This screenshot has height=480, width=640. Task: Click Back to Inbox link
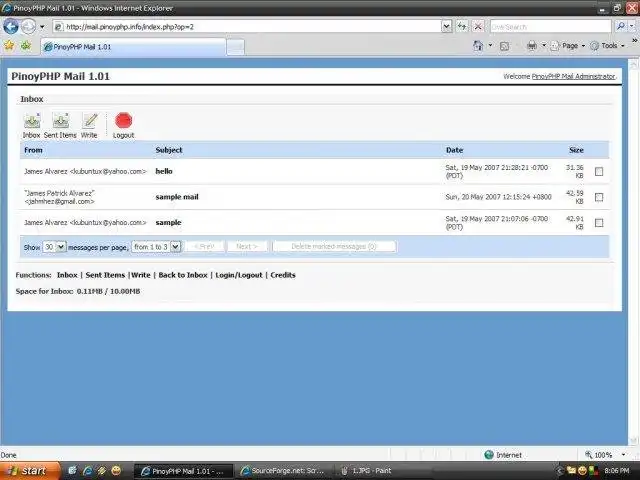point(183,275)
